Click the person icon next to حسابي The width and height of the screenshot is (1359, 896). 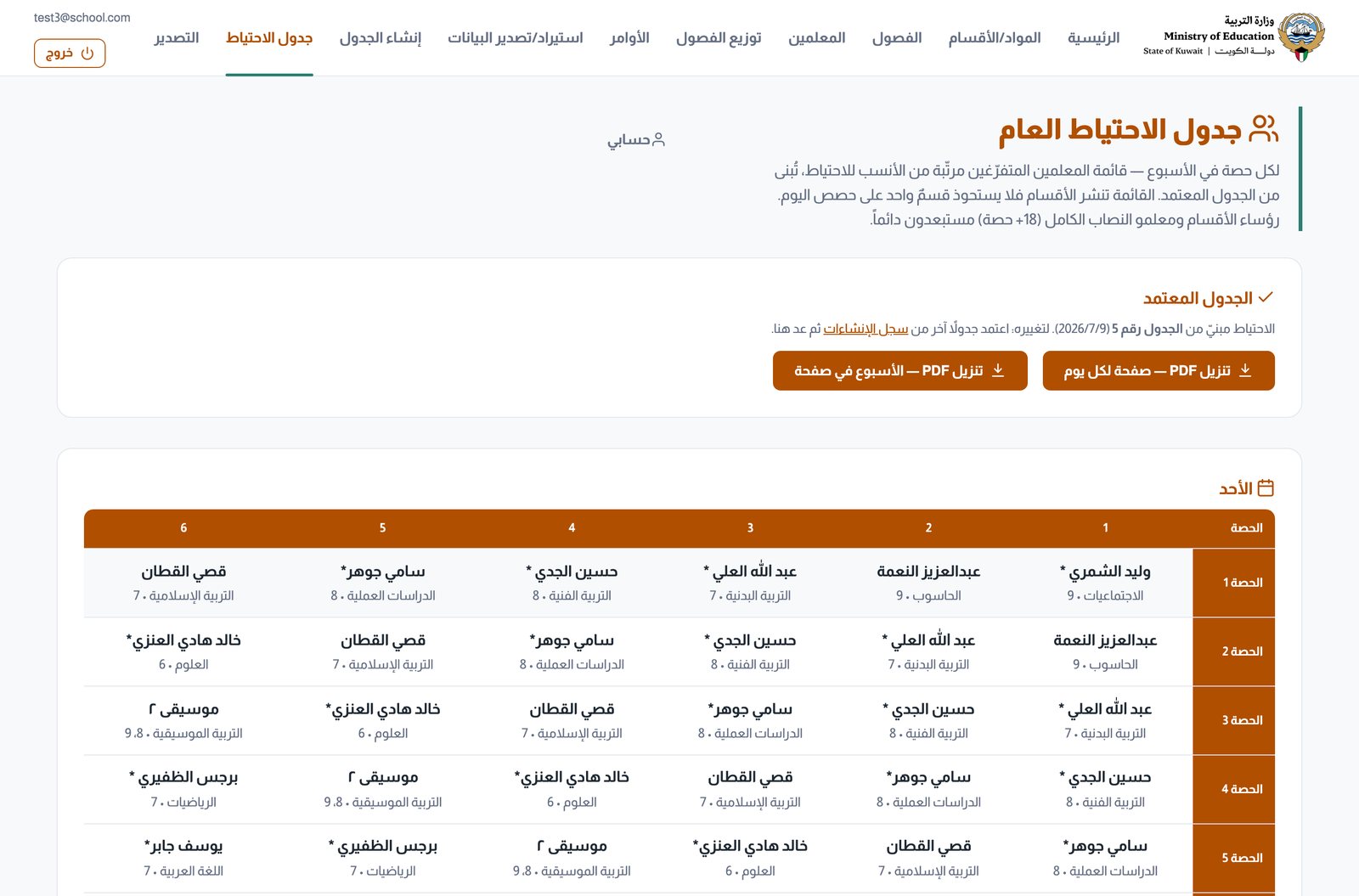(x=658, y=140)
